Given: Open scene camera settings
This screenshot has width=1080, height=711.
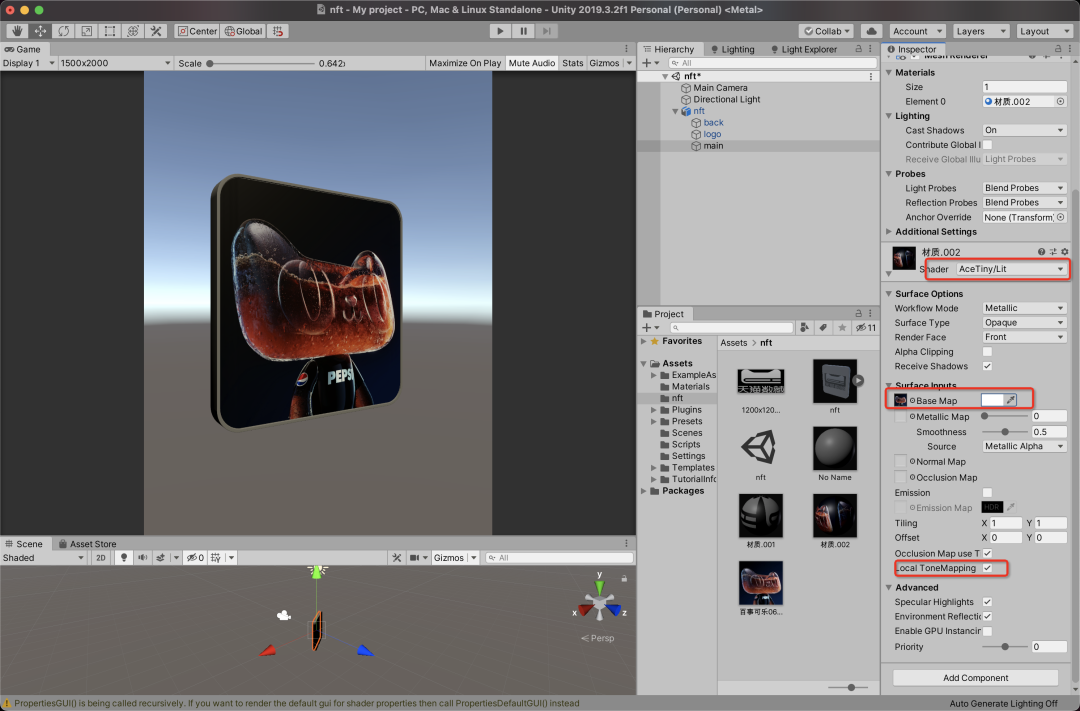Looking at the screenshot, I should pyautogui.click(x=415, y=557).
